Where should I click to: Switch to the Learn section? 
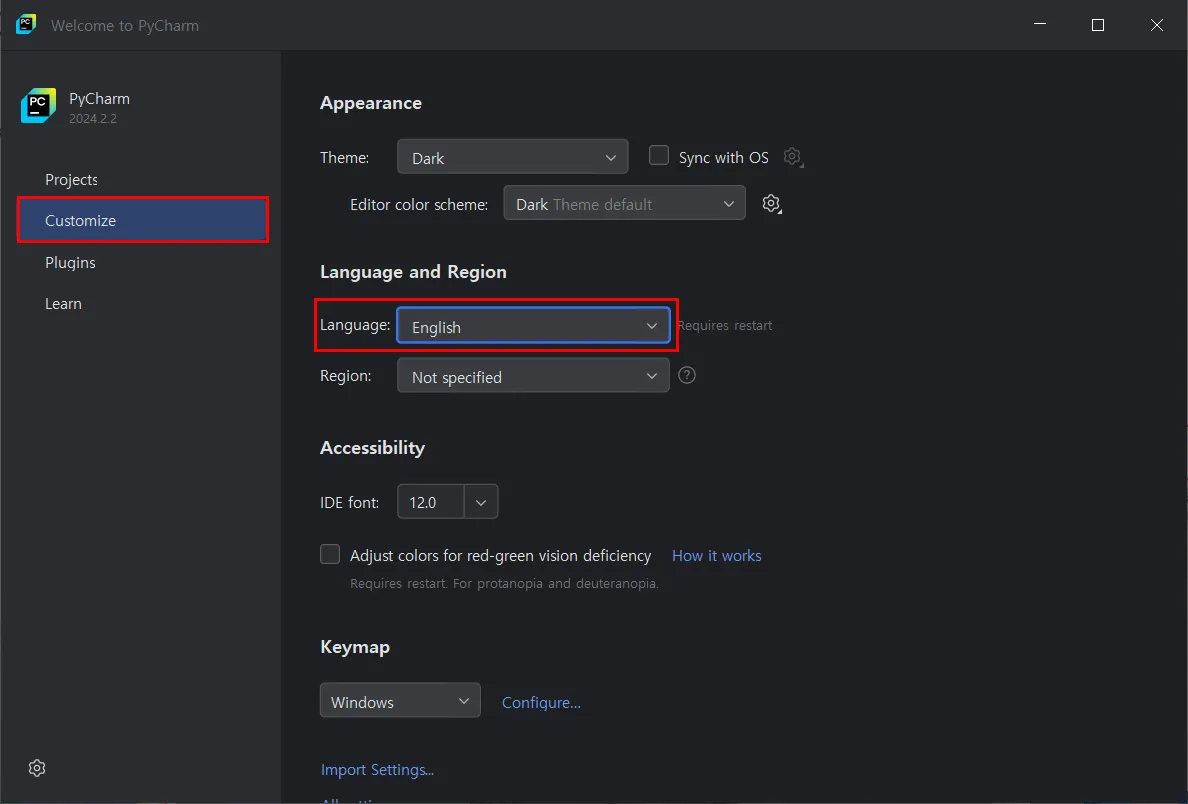point(63,304)
